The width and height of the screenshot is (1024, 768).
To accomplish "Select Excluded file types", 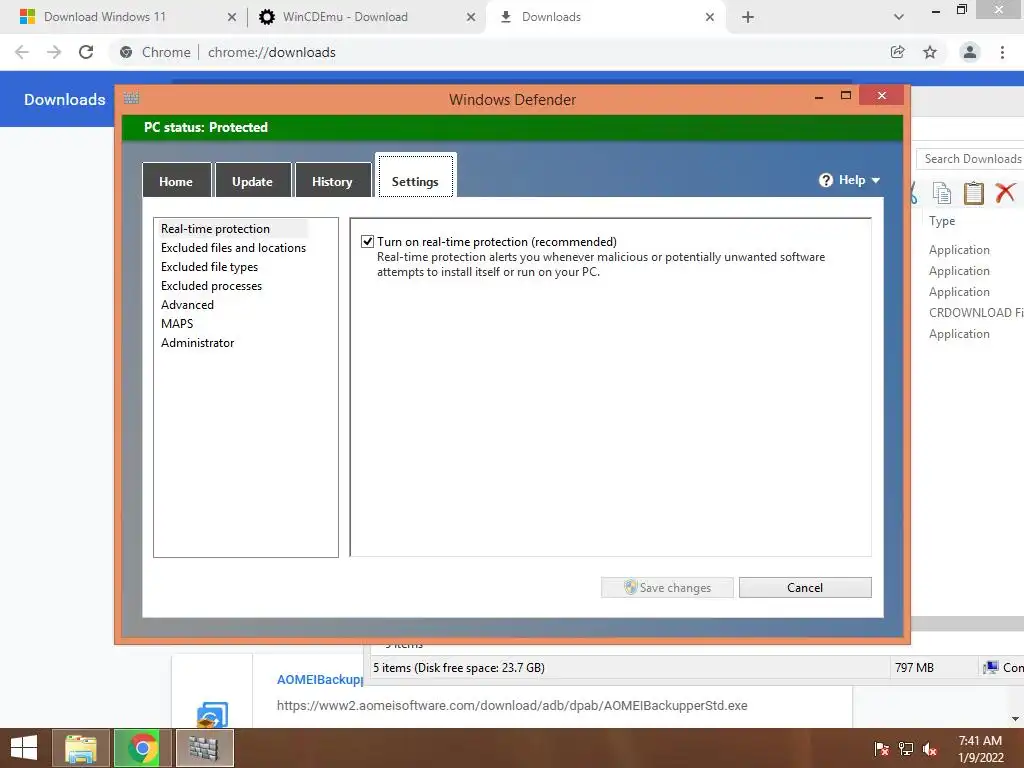I will 209,266.
